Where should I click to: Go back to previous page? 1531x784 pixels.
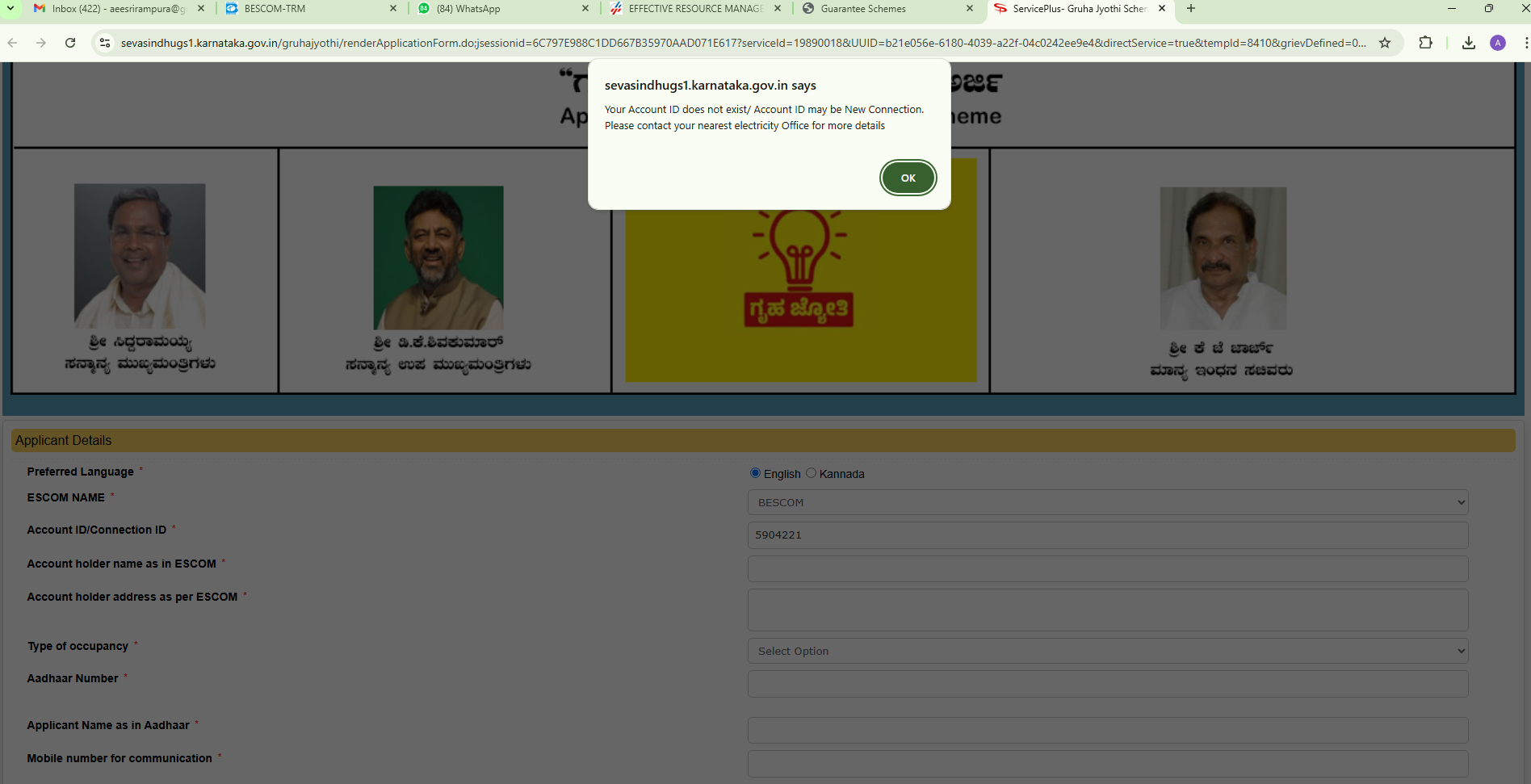(x=12, y=43)
